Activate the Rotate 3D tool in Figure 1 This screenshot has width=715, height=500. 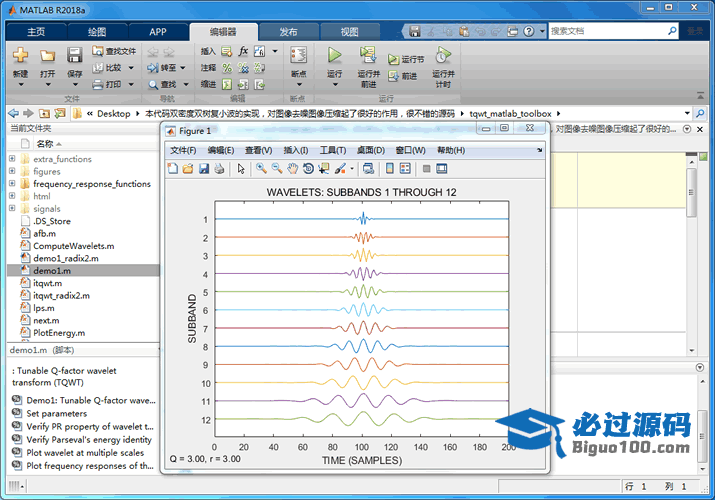308,169
